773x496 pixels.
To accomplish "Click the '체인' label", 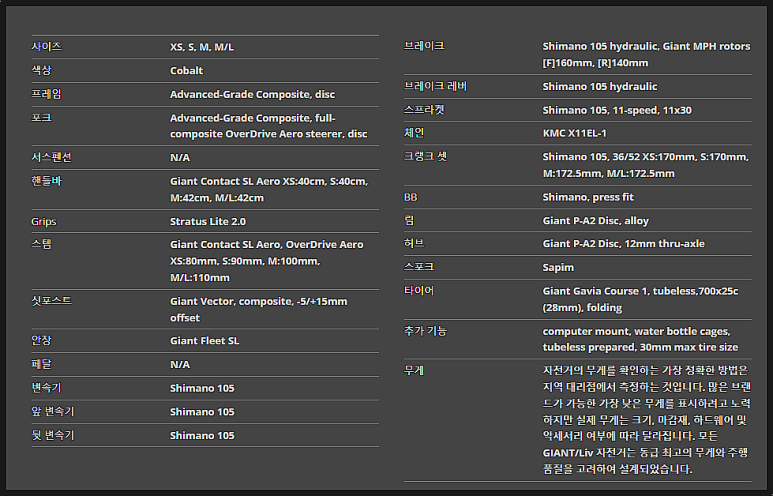I will 414,133.
